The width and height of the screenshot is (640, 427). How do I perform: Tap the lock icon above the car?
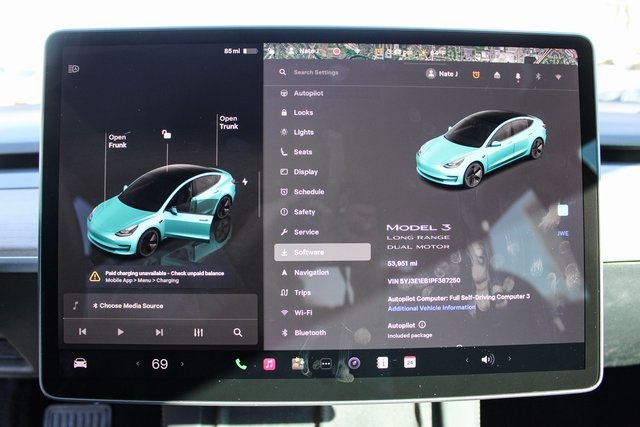(166, 134)
